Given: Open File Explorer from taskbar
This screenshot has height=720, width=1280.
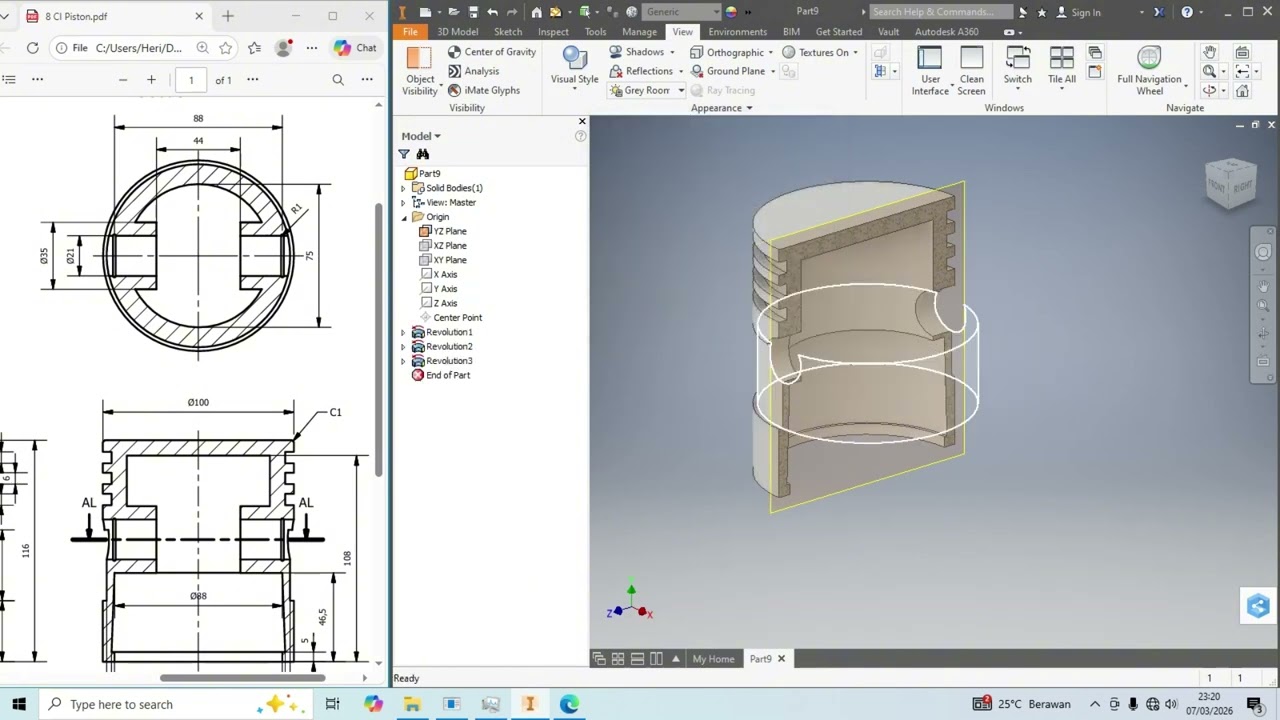Looking at the screenshot, I should coord(412,704).
